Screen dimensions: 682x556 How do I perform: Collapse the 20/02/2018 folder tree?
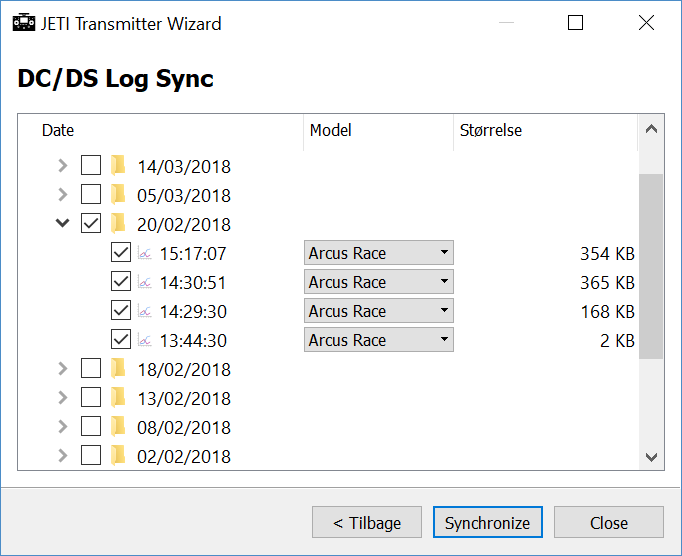coord(63,223)
